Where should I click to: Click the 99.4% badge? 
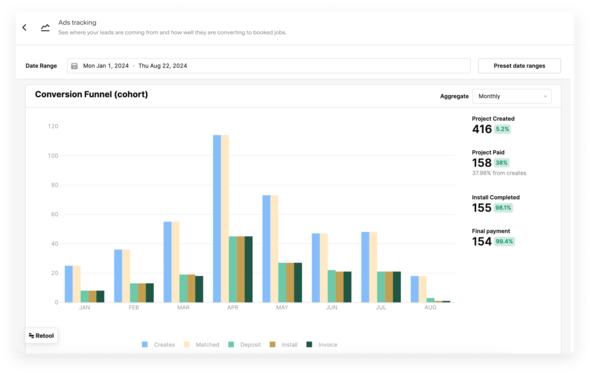point(504,242)
